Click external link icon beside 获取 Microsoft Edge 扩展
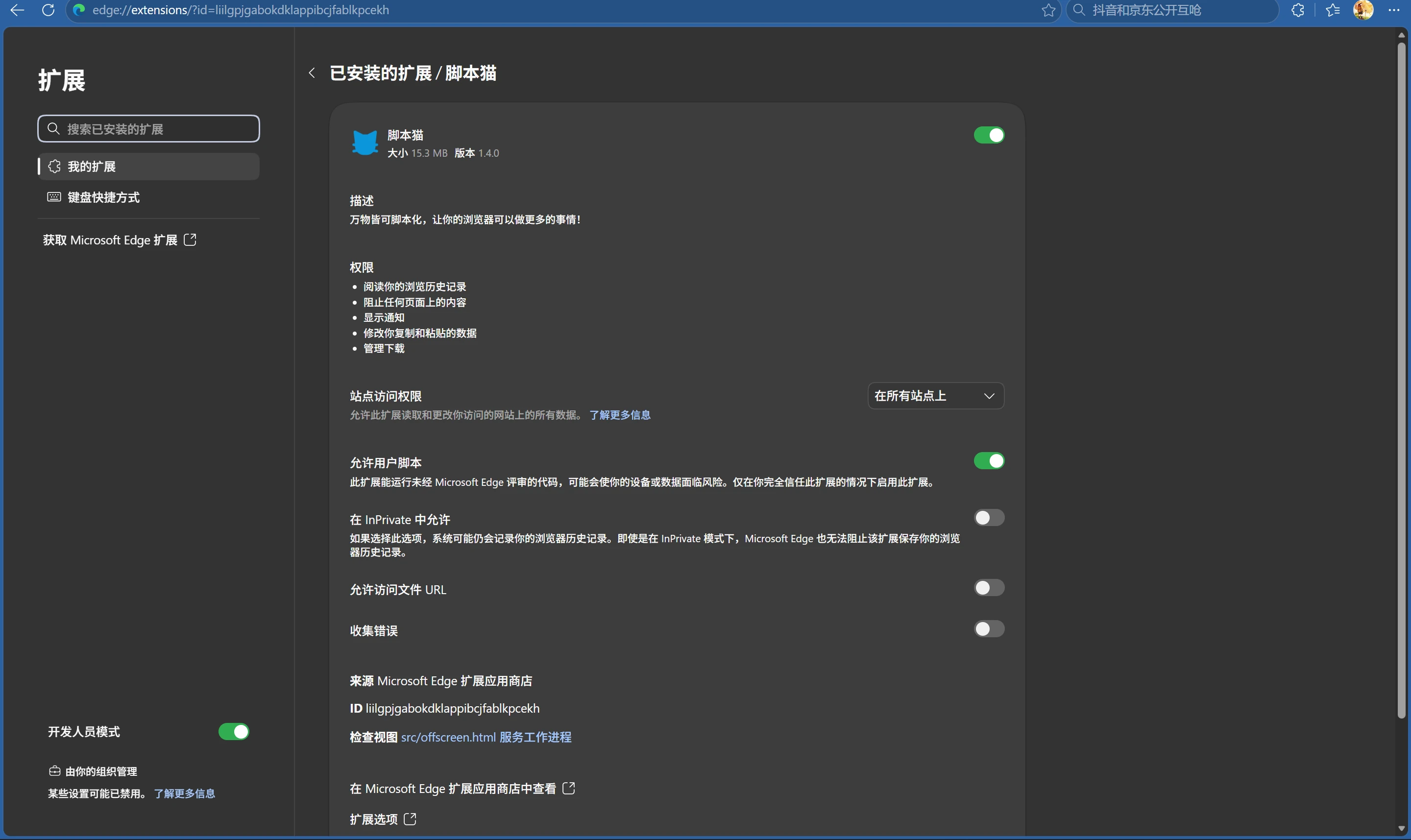Viewport: 1411px width, 840px height. point(190,240)
